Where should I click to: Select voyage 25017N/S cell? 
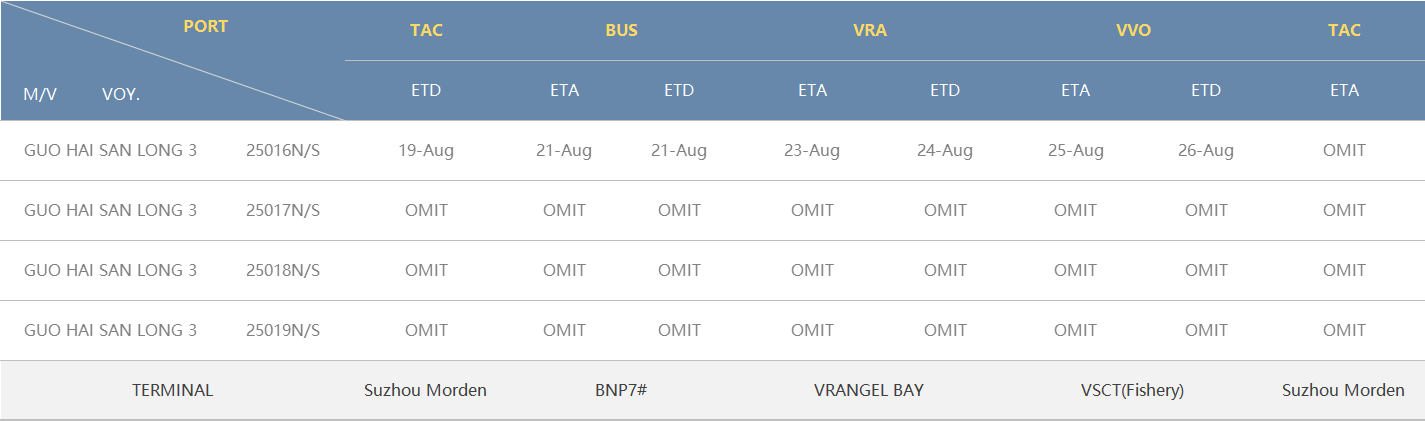[283, 211]
